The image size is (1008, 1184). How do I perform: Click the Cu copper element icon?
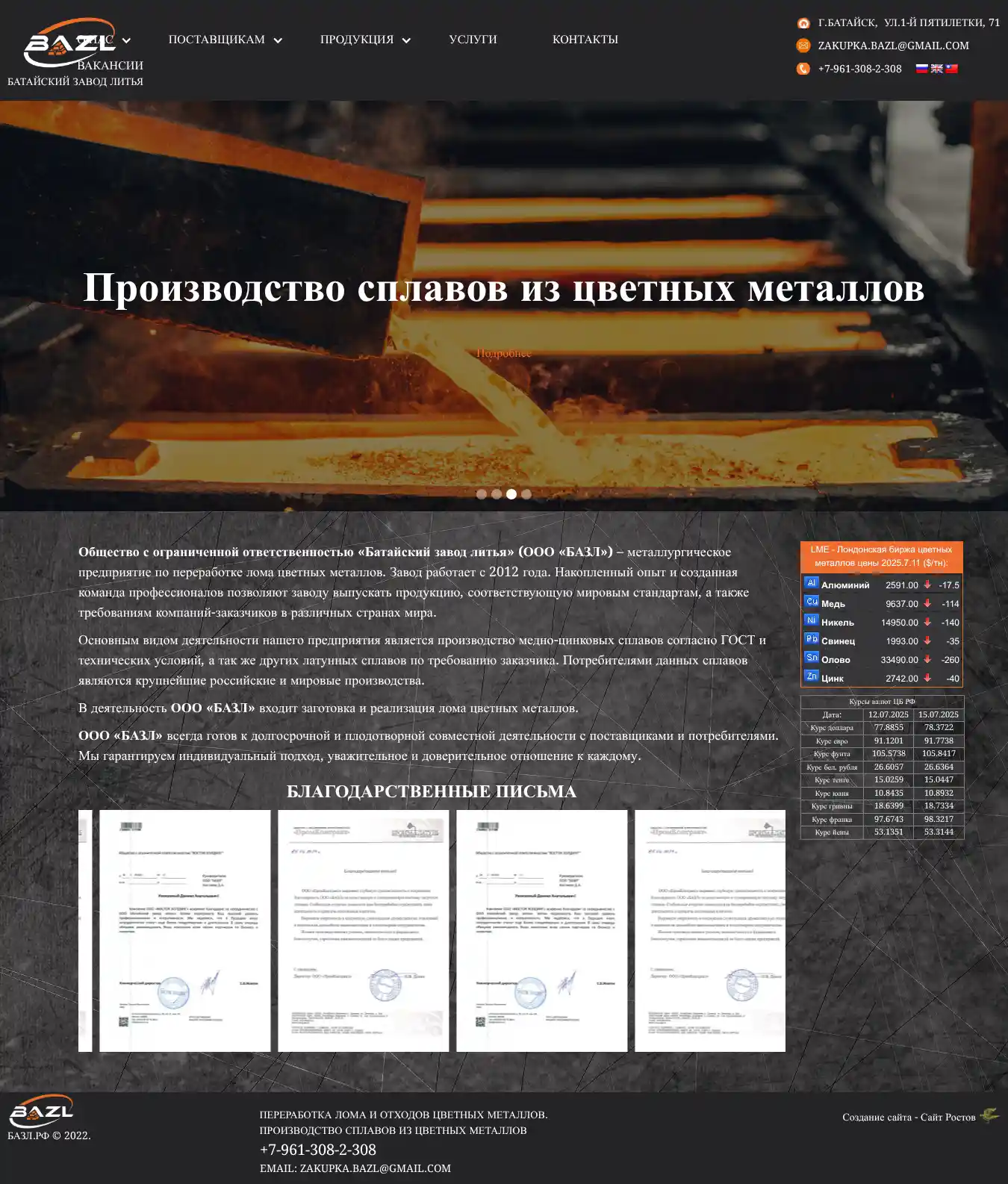(x=811, y=602)
